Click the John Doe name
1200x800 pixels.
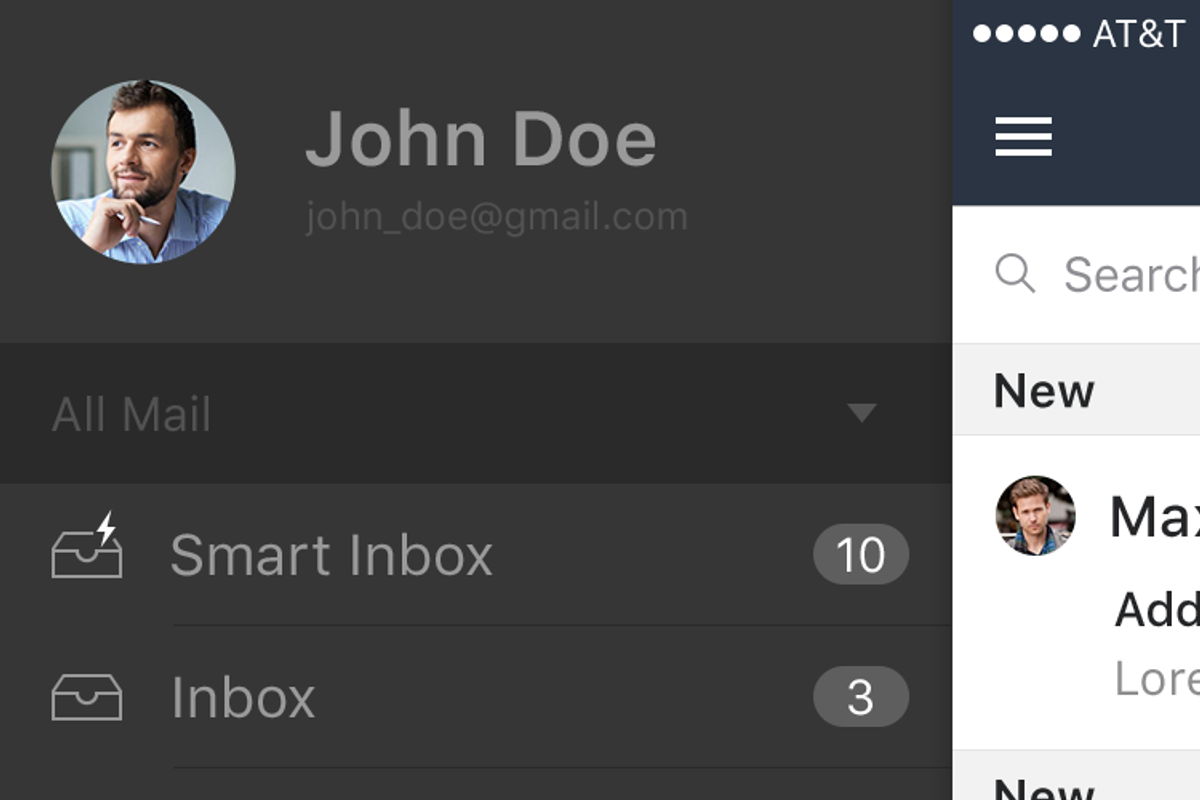480,138
